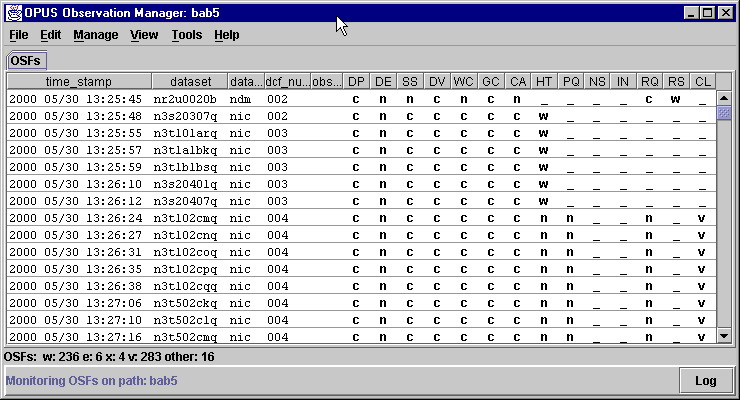This screenshot has width=740, height=400.
Task: Click the DP stage column header
Action: [356, 81]
